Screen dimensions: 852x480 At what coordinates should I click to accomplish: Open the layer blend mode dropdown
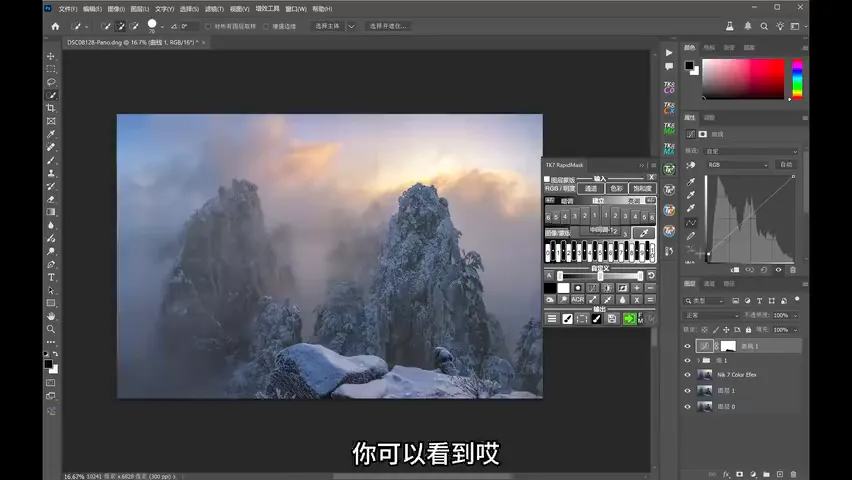point(711,315)
